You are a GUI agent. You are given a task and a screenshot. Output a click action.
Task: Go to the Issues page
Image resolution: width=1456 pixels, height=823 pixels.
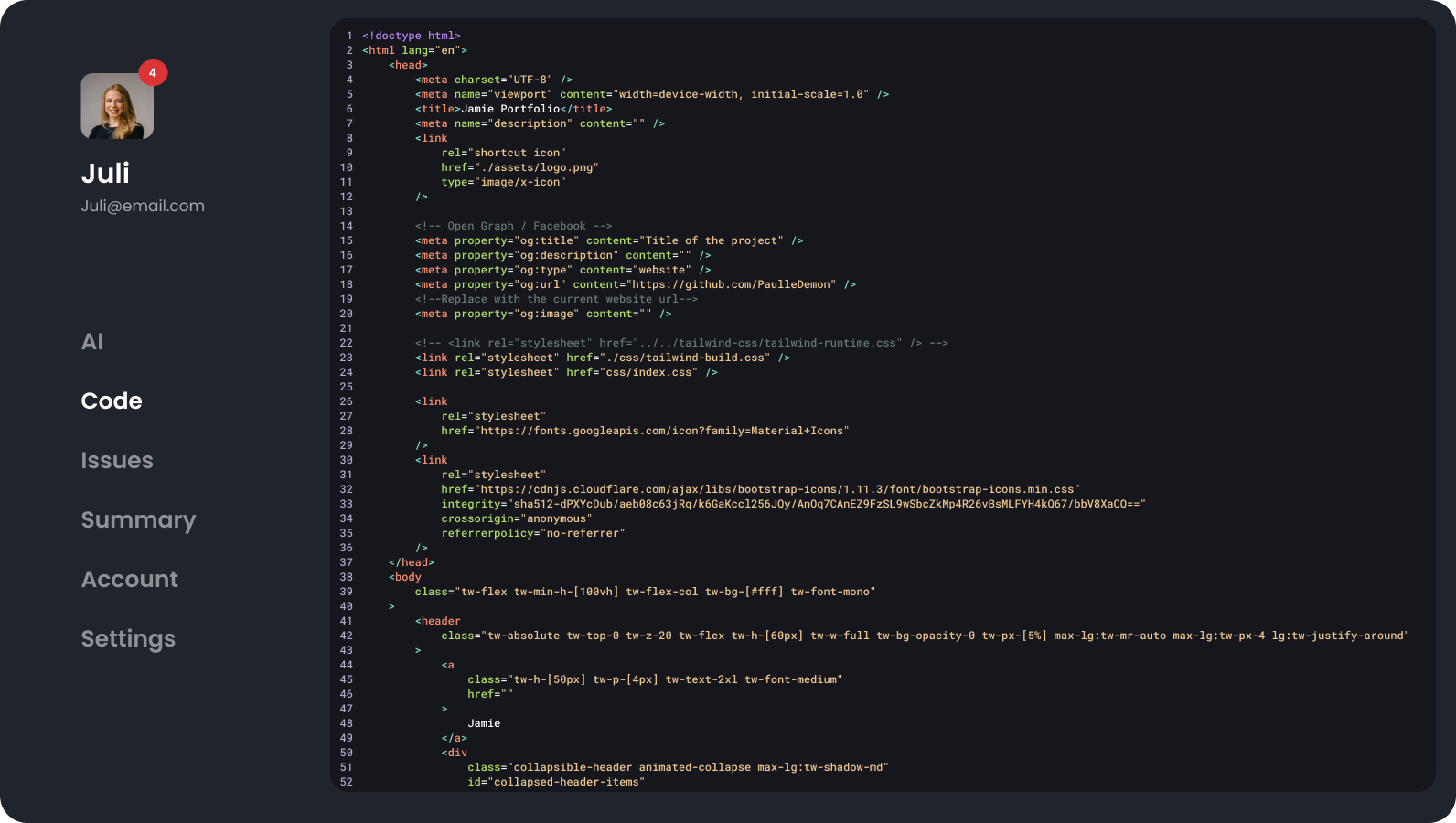point(117,461)
